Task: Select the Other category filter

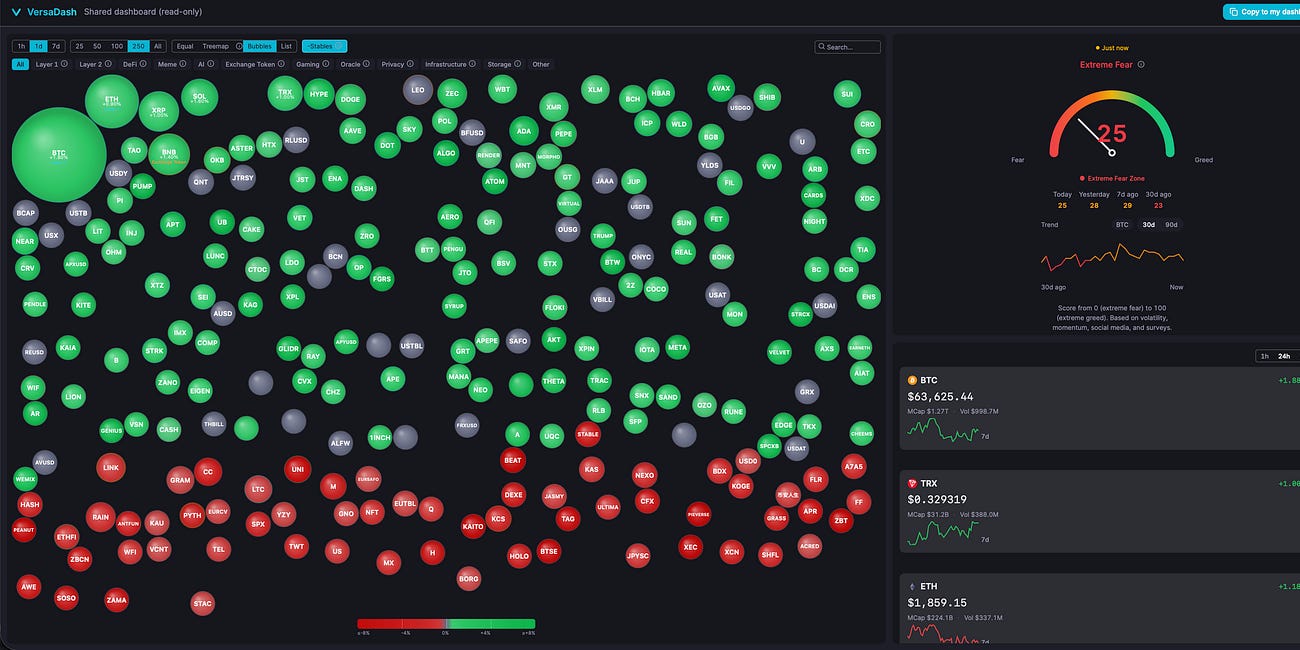Action: 541,64
